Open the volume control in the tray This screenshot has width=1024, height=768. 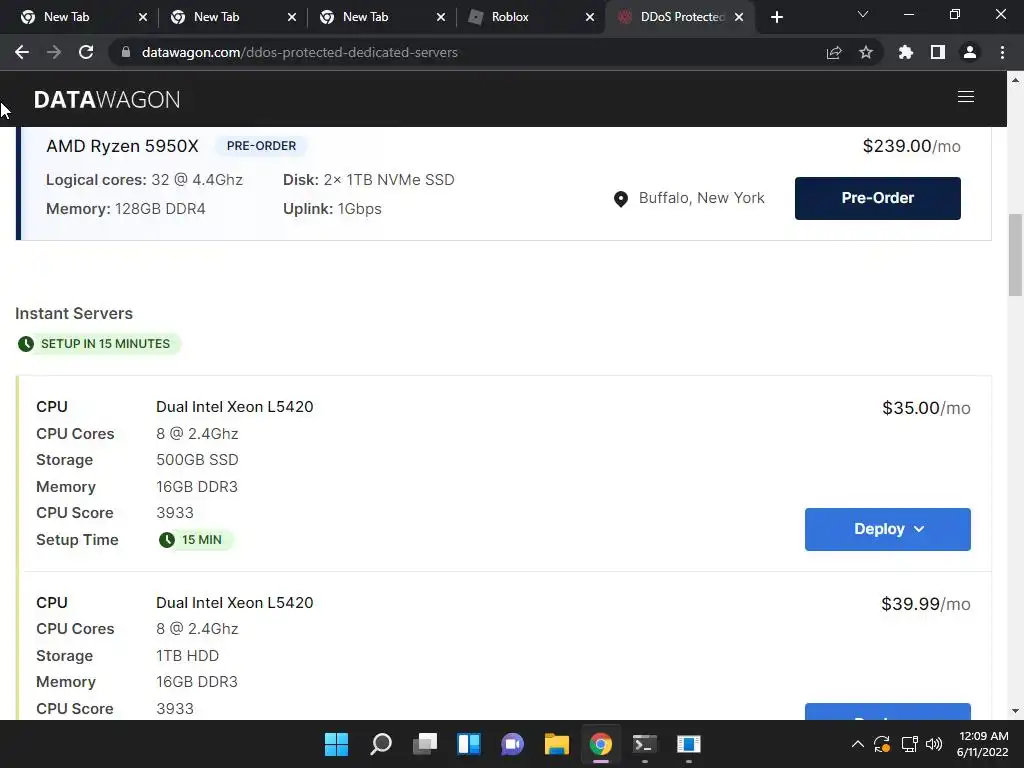coord(935,744)
